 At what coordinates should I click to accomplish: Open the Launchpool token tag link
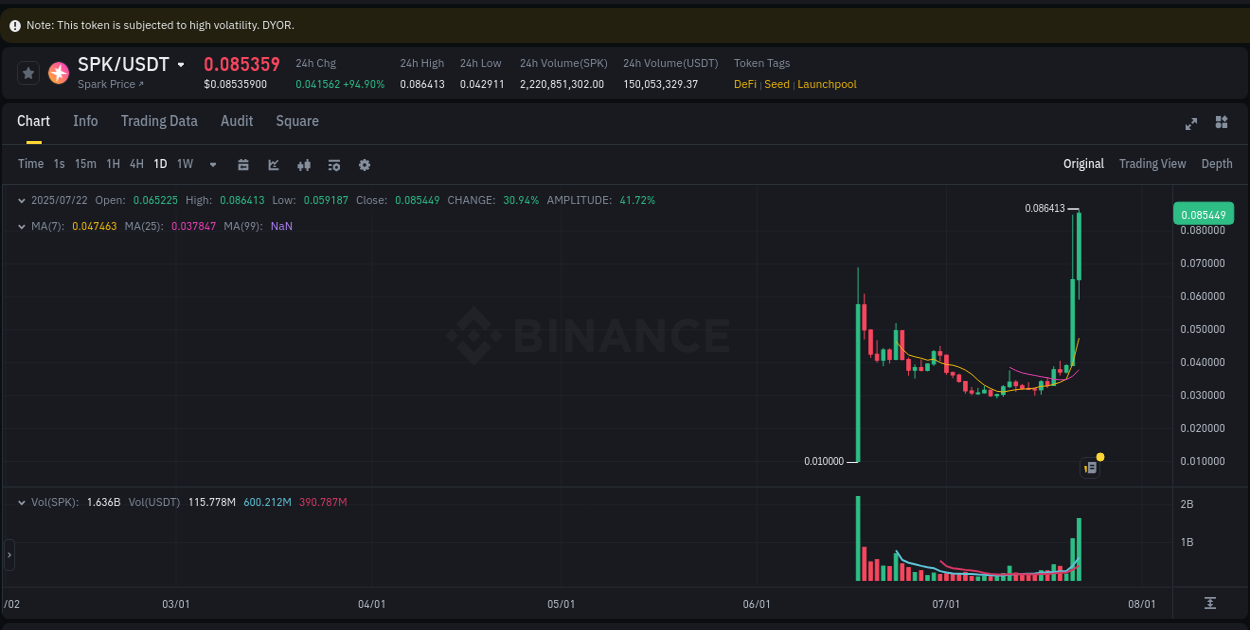coord(826,84)
